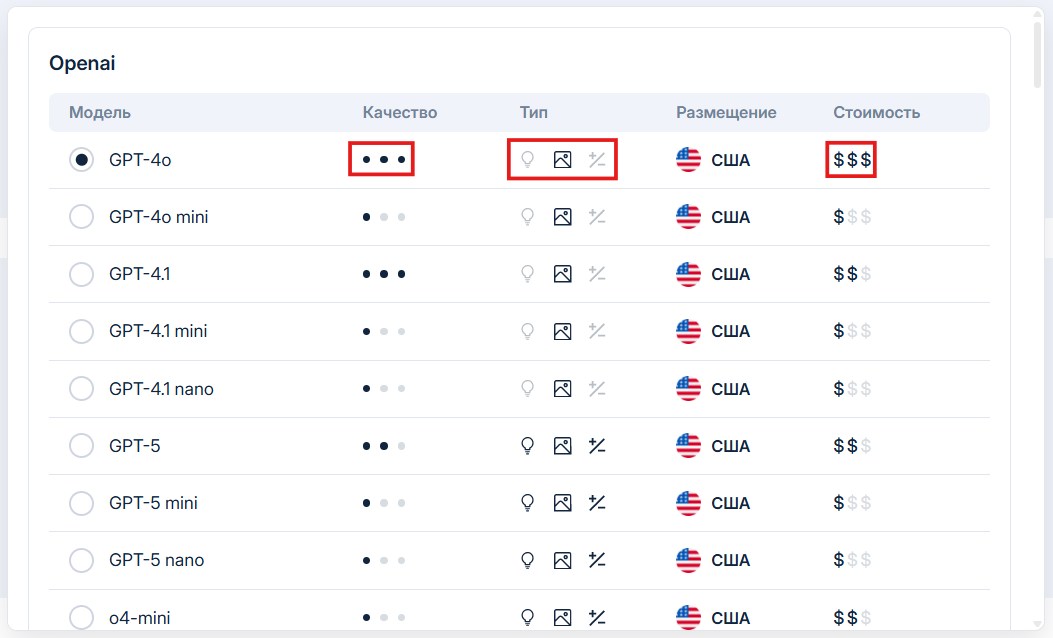Select the GPT-5 model radio button

(x=81, y=446)
